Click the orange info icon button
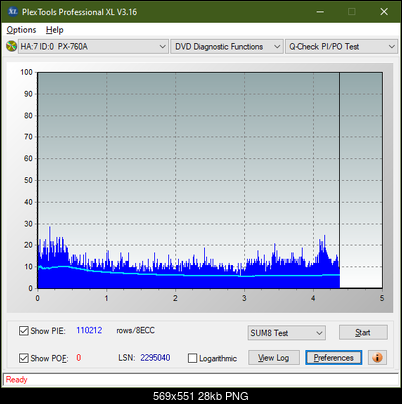This screenshot has height=404, width=402. tap(377, 358)
